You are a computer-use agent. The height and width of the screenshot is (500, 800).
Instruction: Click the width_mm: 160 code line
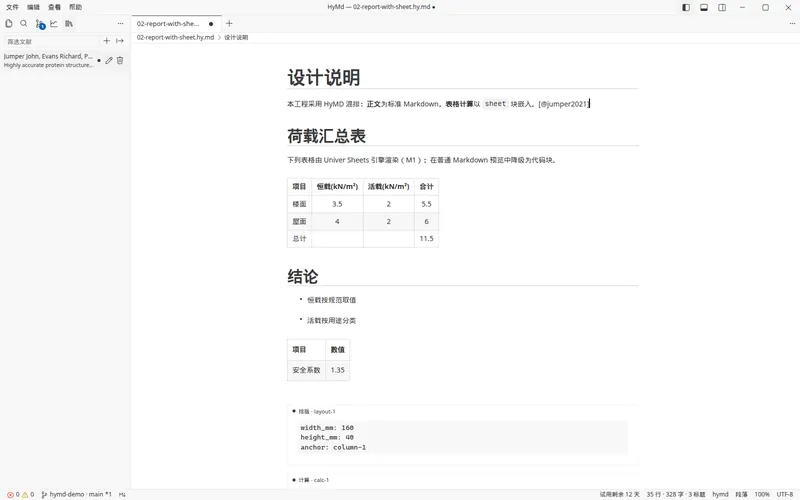click(327, 428)
